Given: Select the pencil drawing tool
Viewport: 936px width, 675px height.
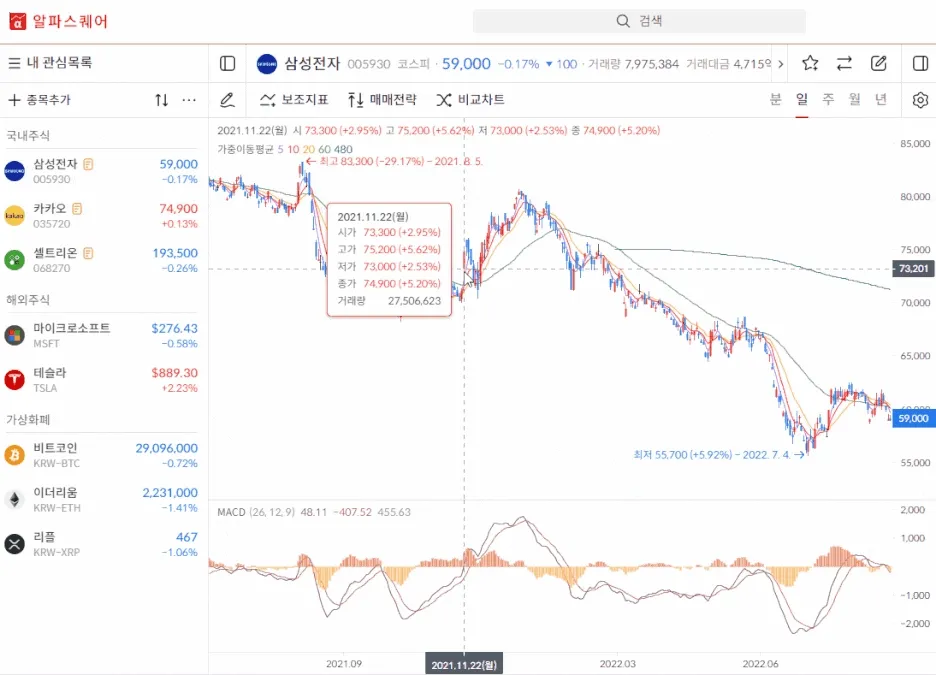Looking at the screenshot, I should click(x=227, y=100).
